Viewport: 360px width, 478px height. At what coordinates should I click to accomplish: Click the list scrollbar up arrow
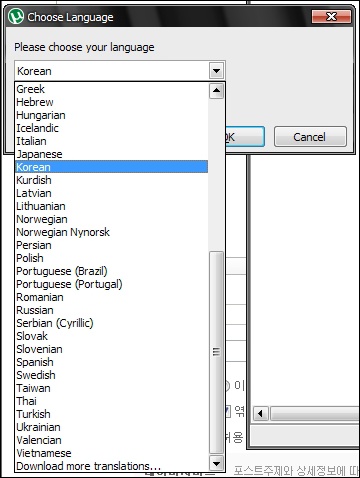216,91
